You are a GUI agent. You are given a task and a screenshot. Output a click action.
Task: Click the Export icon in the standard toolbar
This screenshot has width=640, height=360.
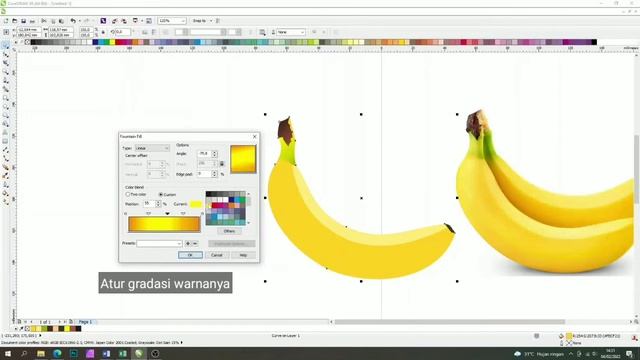124,21
